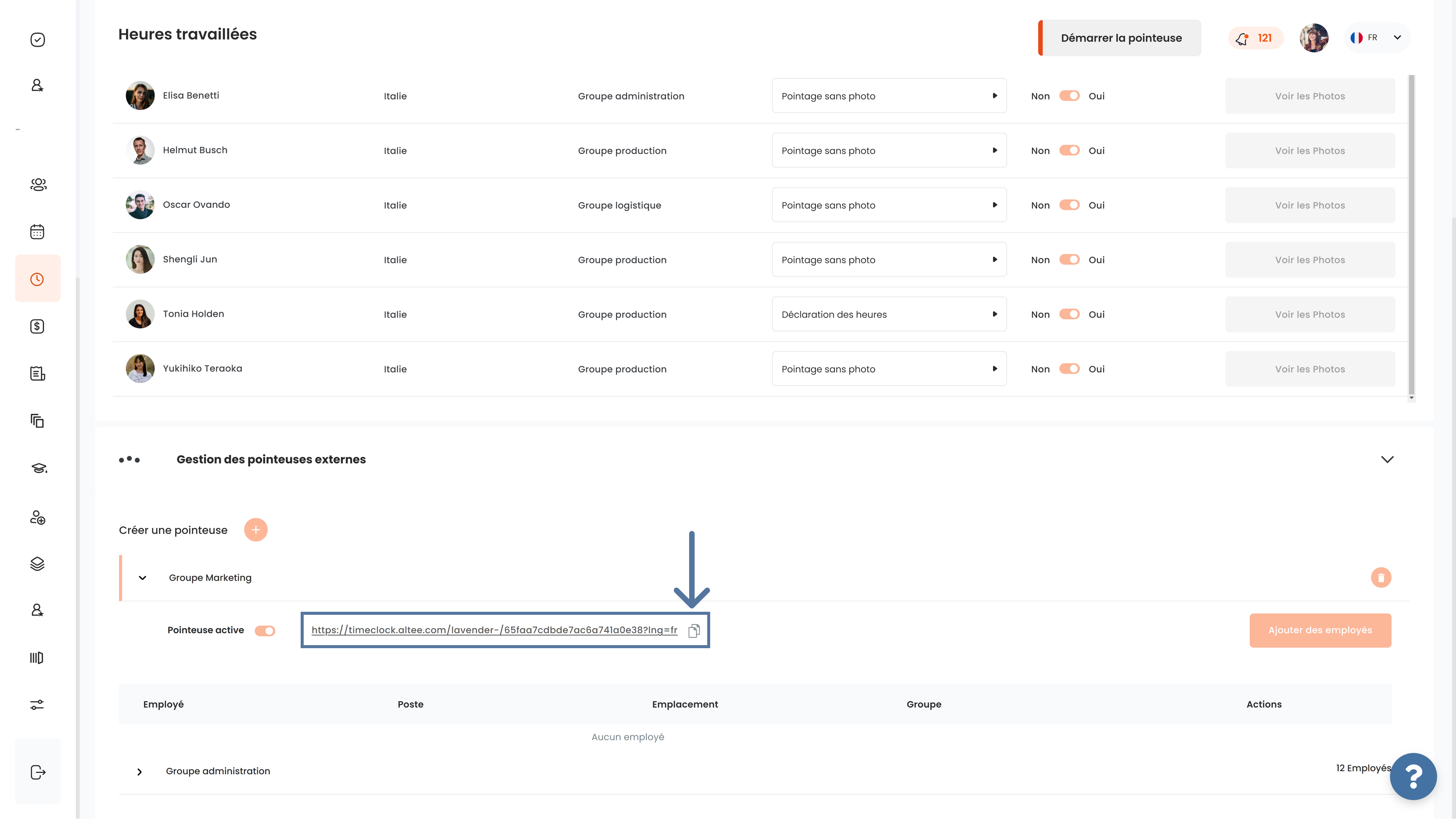Click the logout icon in sidebar
The width and height of the screenshot is (1456, 819).
[38, 772]
